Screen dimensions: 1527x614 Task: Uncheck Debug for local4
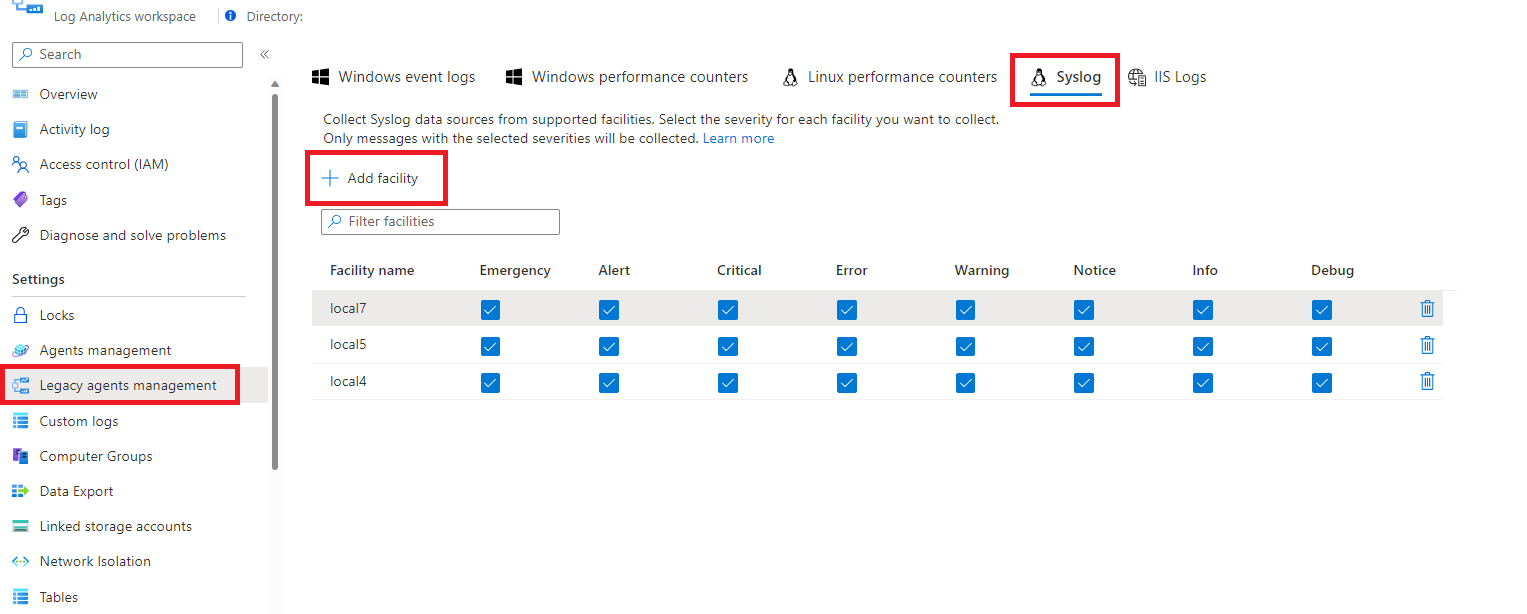coord(1322,382)
